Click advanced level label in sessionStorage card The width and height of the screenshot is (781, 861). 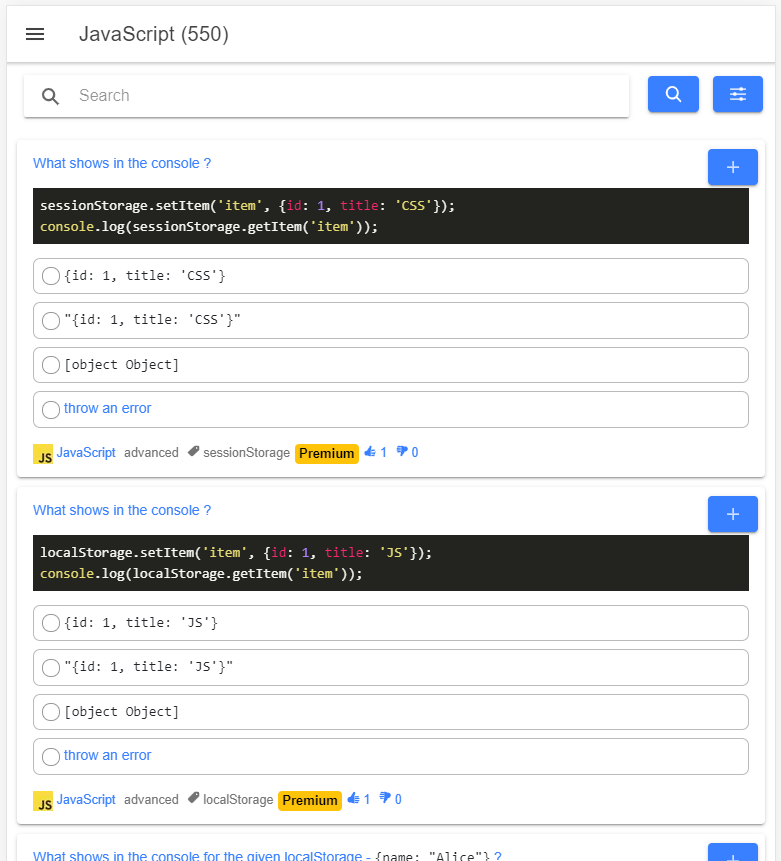[151, 452]
